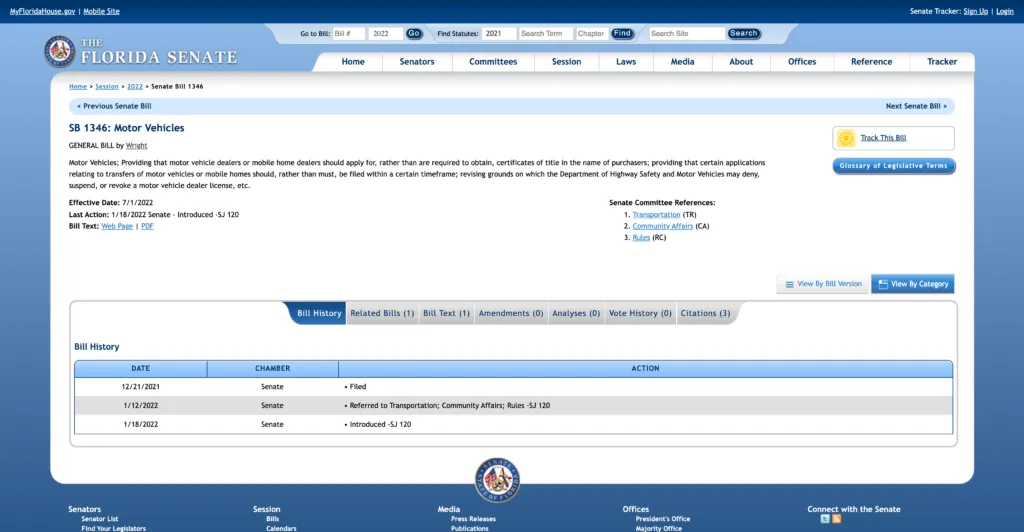Viewport: 1024px width, 532px height.
Task: Click the list icon on View By Bill Version
Action: tap(789, 284)
